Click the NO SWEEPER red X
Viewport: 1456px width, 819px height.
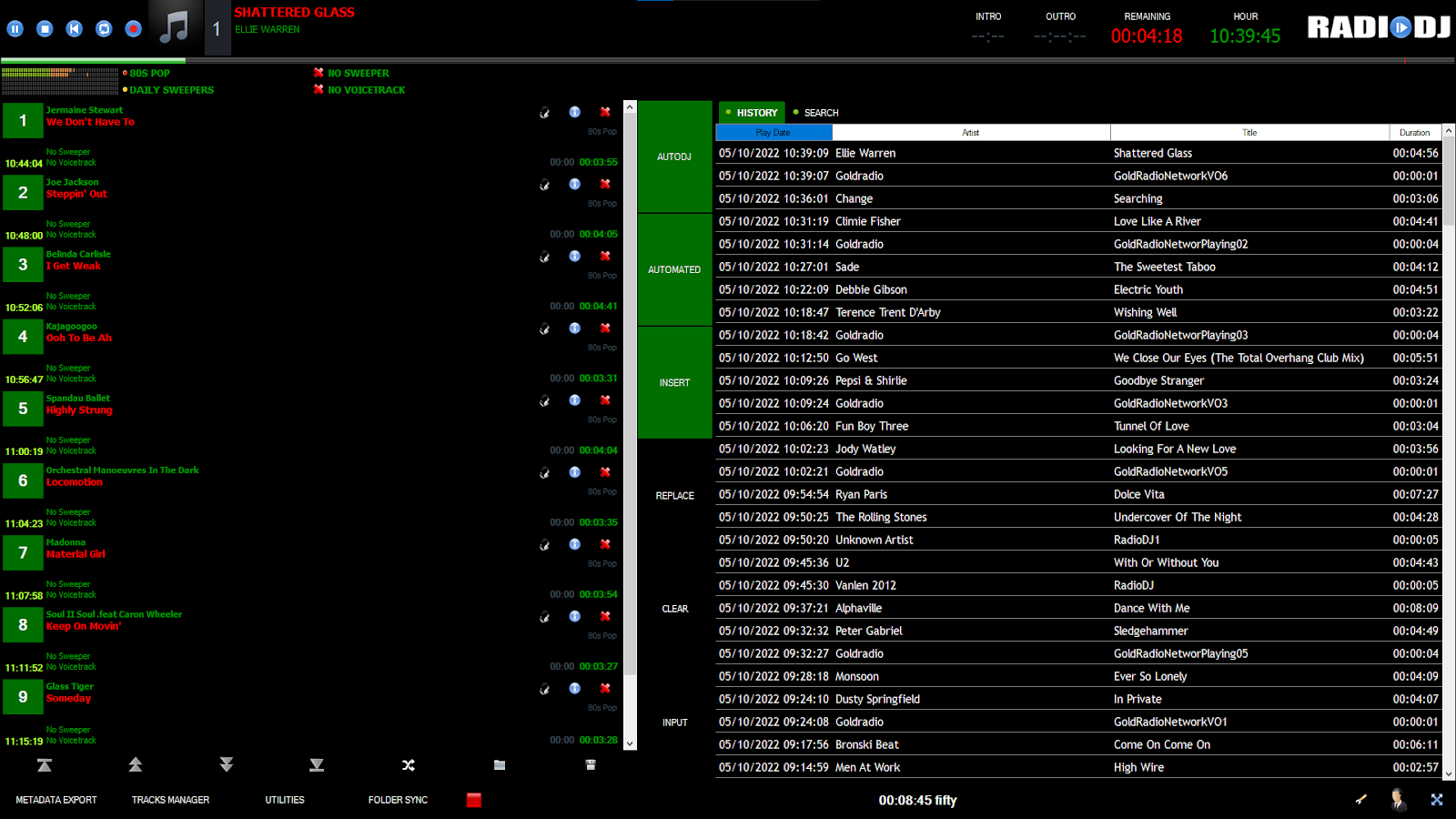click(x=318, y=73)
